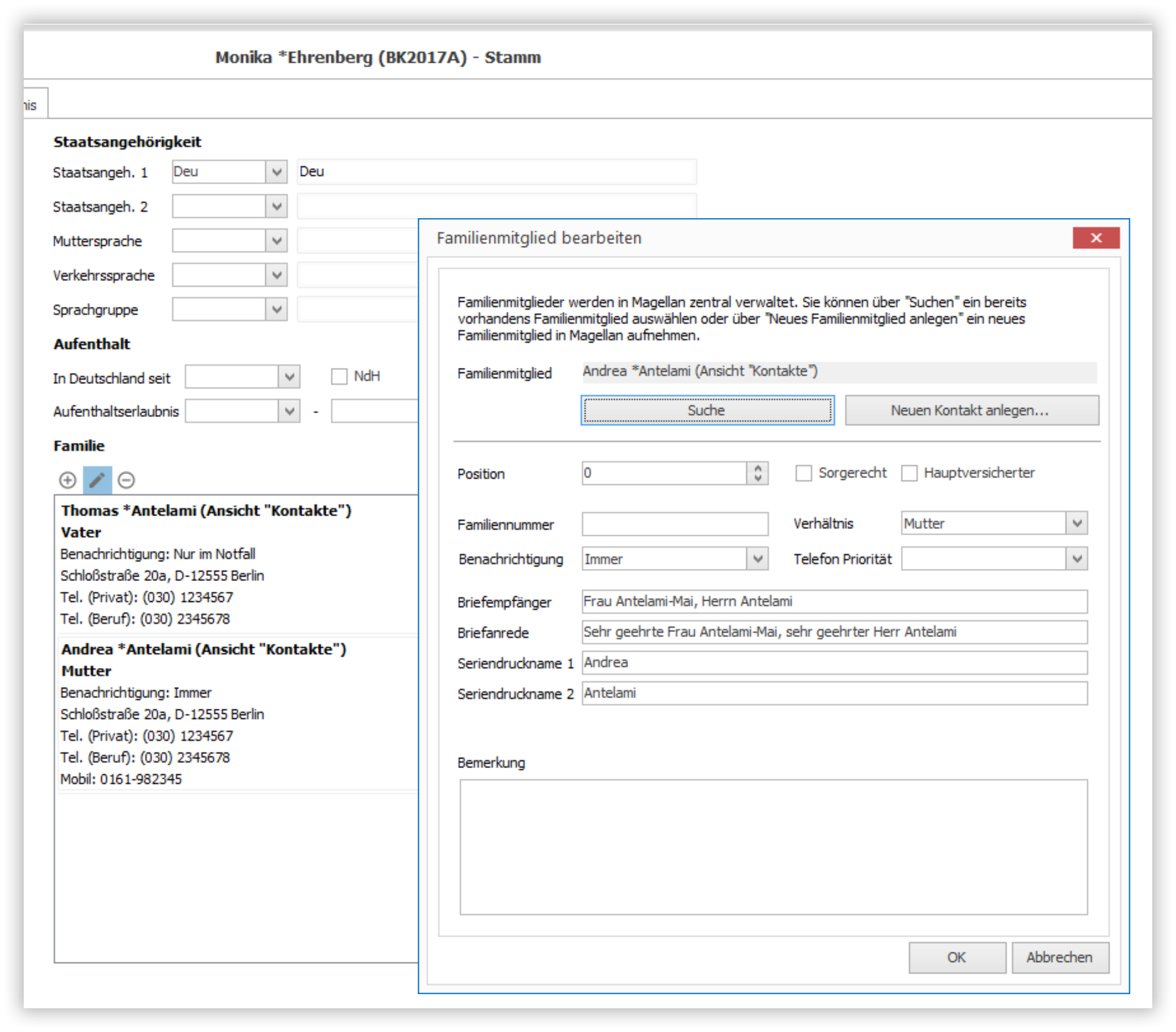
Task: Click the Abbrechen button
Action: 1060,957
